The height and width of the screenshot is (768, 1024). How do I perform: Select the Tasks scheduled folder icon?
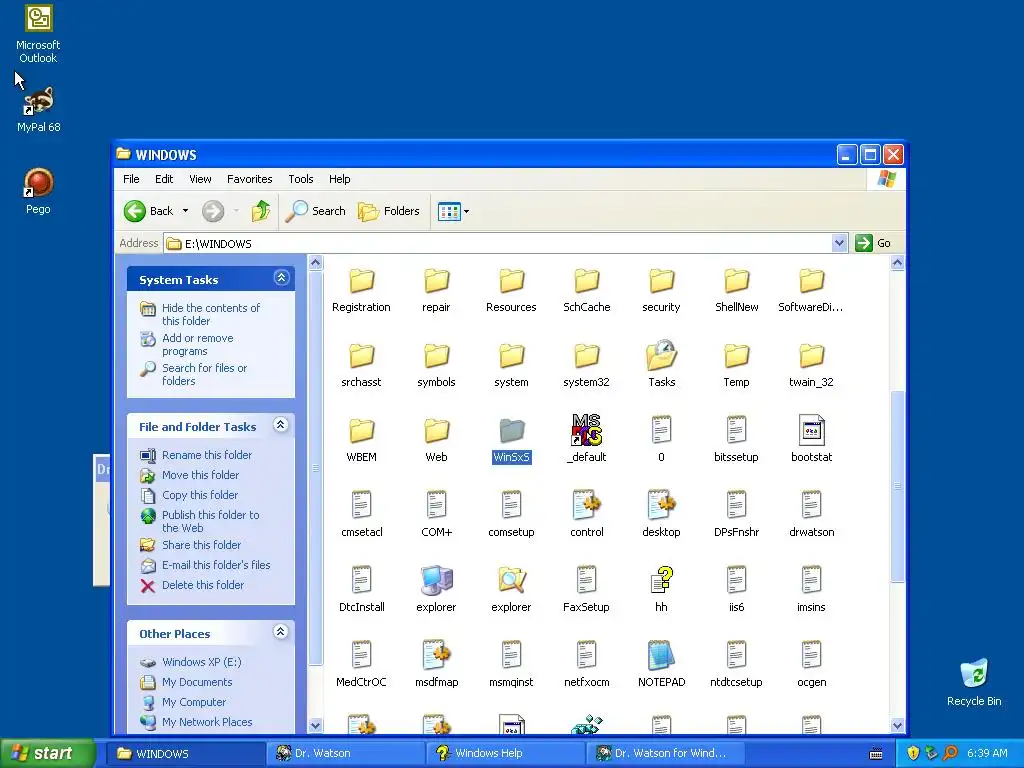pyautogui.click(x=662, y=364)
